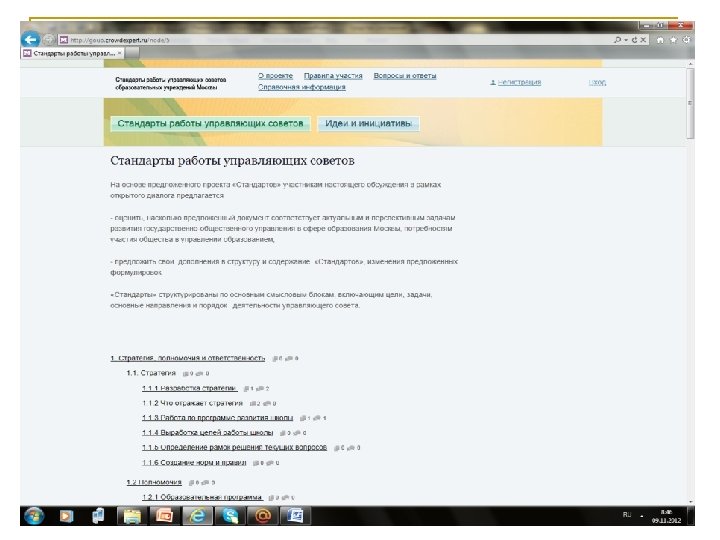Click the refresh icon in address bar

coord(635,40)
